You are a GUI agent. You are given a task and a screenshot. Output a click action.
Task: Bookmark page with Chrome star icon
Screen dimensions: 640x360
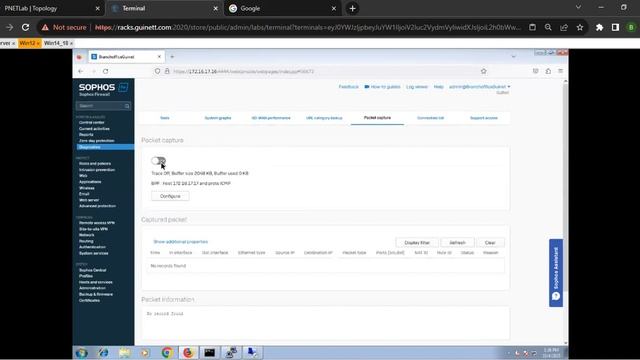(580, 27)
